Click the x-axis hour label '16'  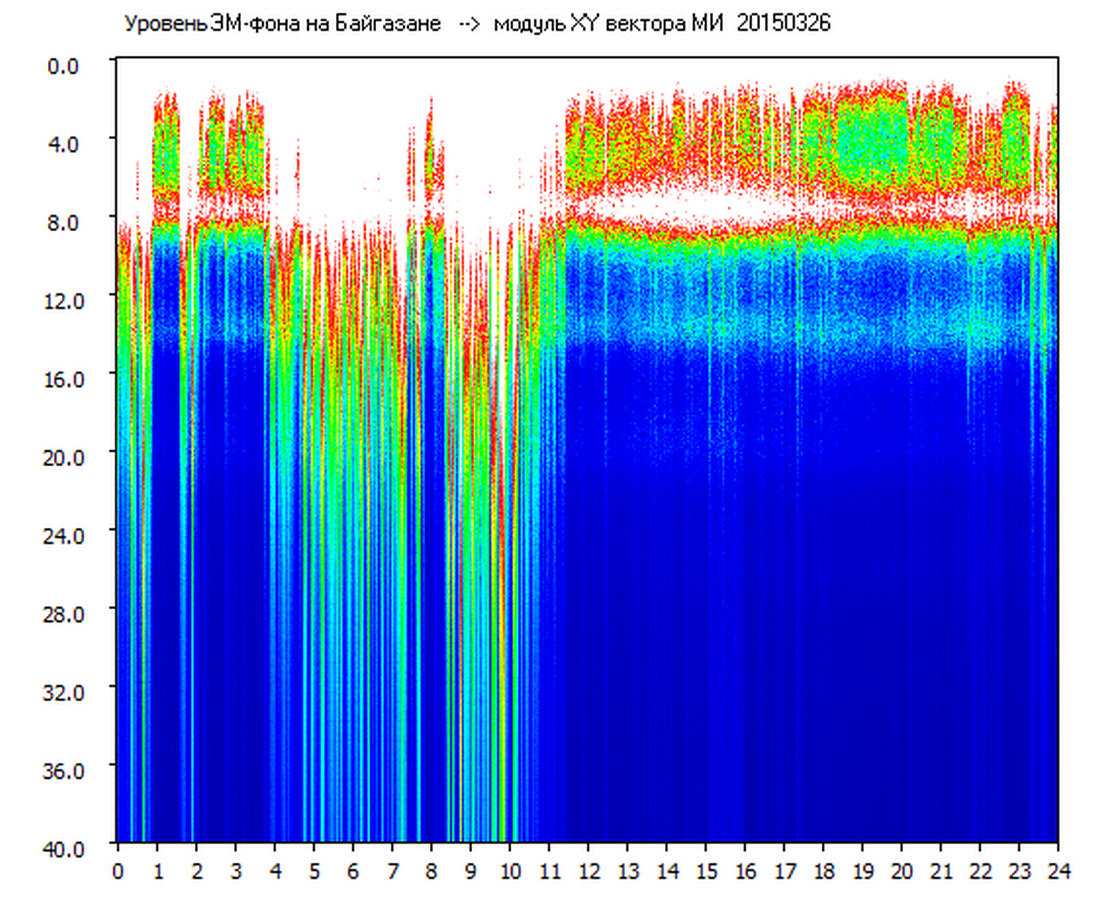point(746,871)
